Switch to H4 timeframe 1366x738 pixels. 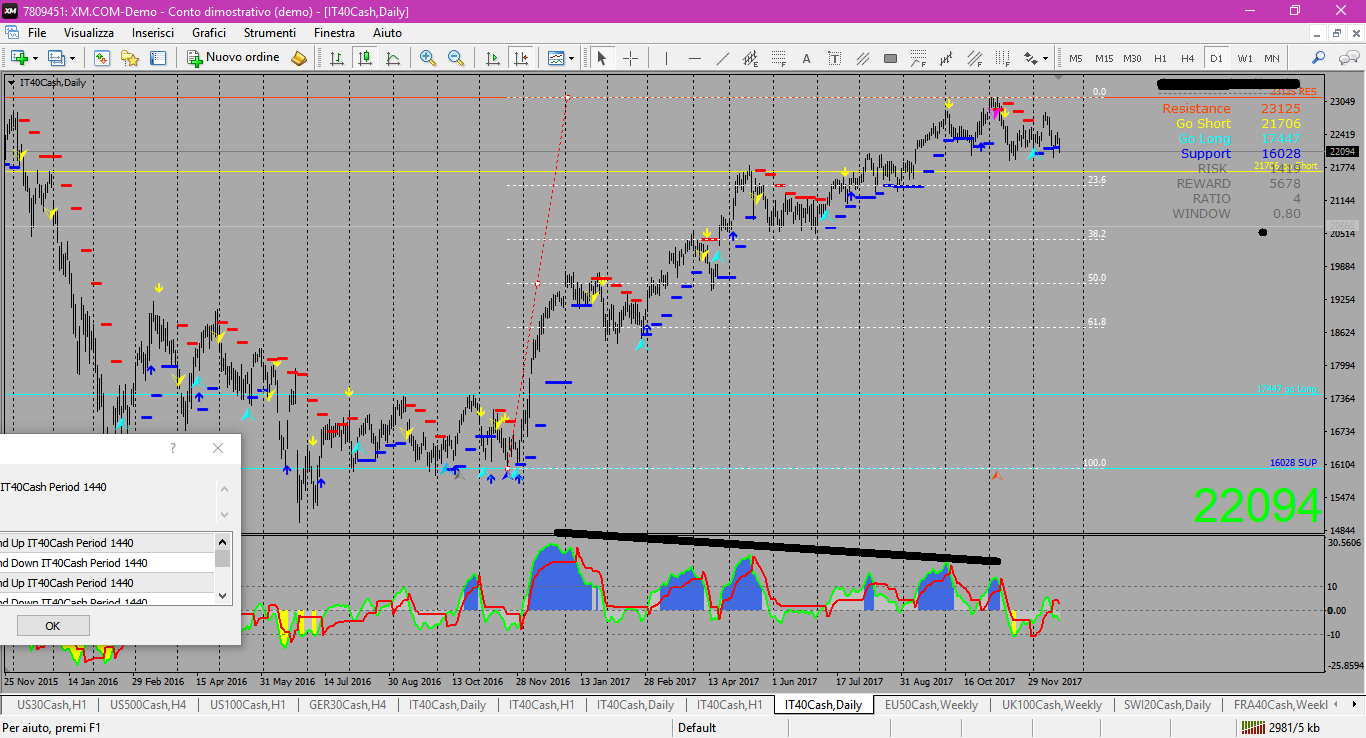[x=1188, y=58]
